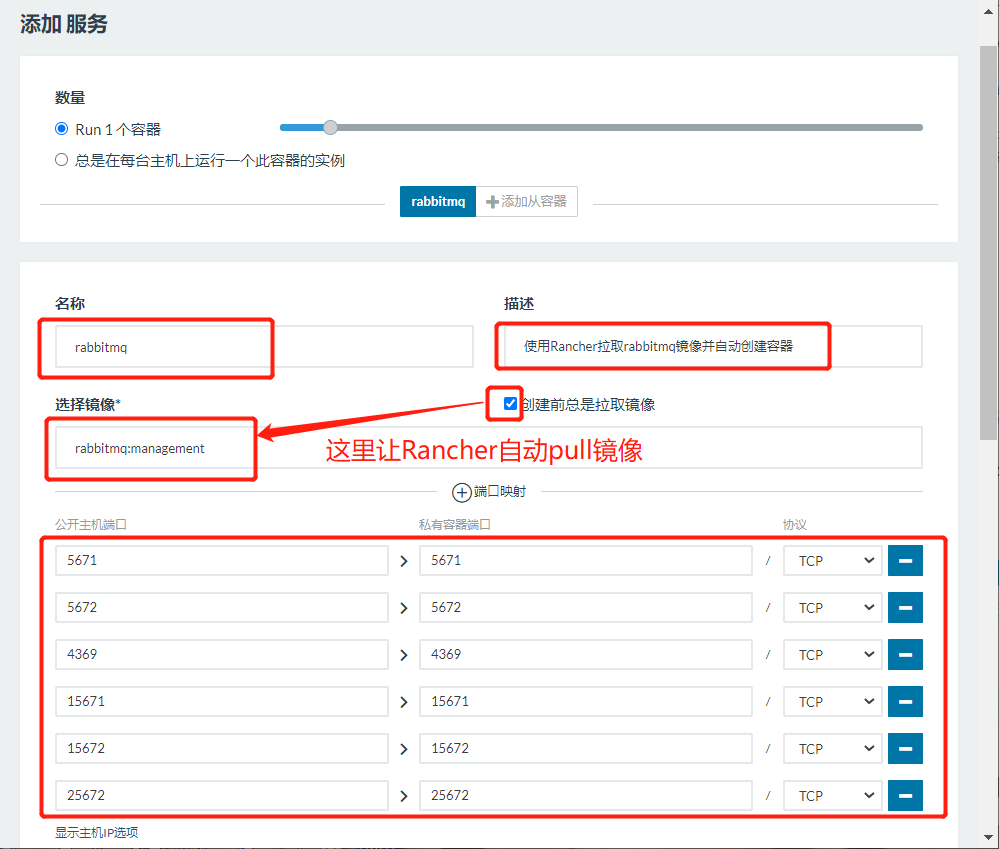
Task: Select 总是在每台主机上运行一个此容器的实例 option
Action: coord(61,158)
